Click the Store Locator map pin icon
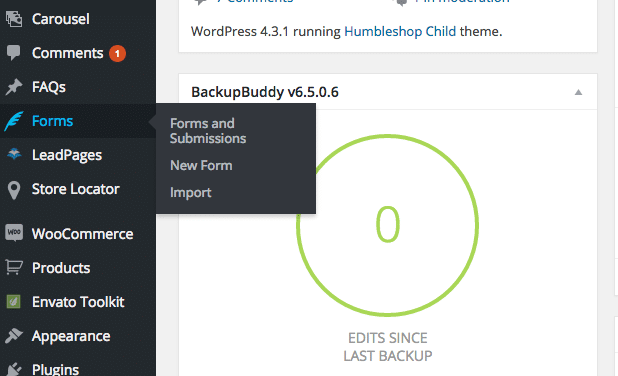 click(x=14, y=190)
